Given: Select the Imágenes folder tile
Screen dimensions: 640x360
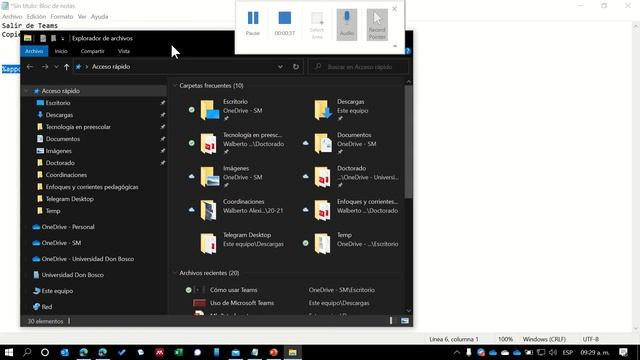Looking at the screenshot, I should point(236,177).
